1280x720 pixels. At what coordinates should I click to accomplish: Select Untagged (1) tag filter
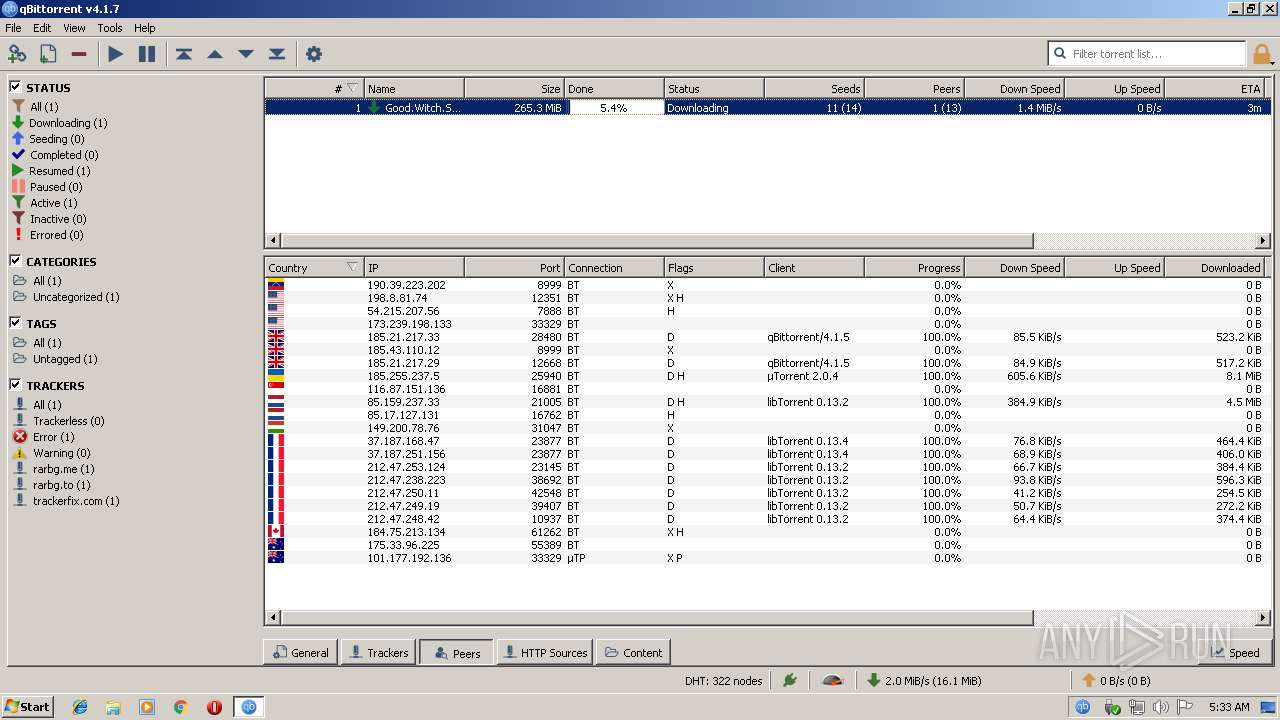click(x=55, y=359)
